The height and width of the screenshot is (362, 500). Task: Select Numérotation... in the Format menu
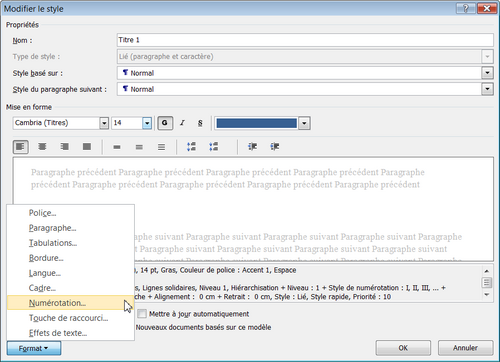[x=70, y=303]
